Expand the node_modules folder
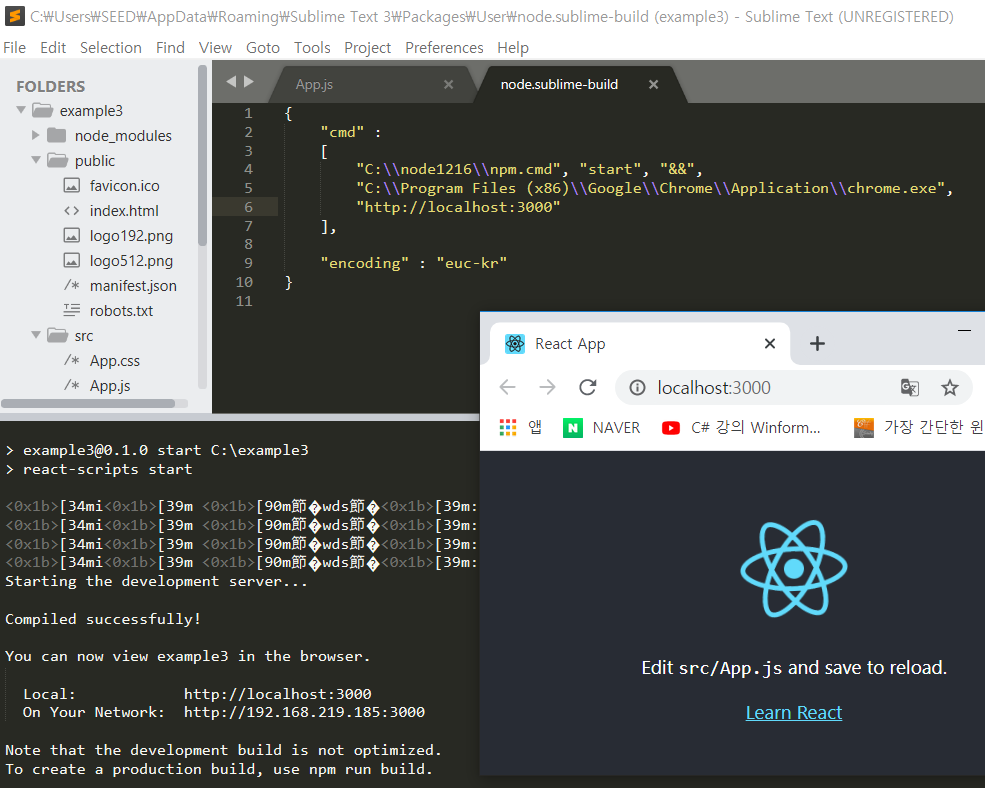The width and height of the screenshot is (985, 788). 36,135
